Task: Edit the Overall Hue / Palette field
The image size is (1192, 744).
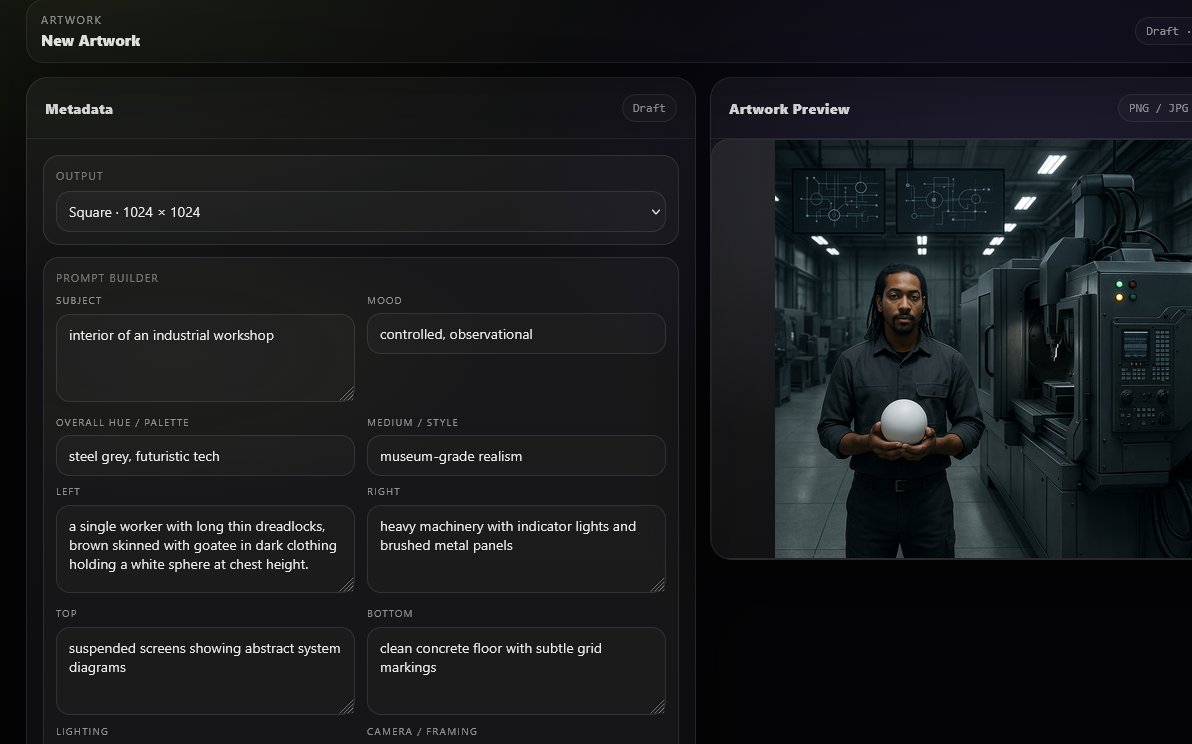Action: [205, 456]
